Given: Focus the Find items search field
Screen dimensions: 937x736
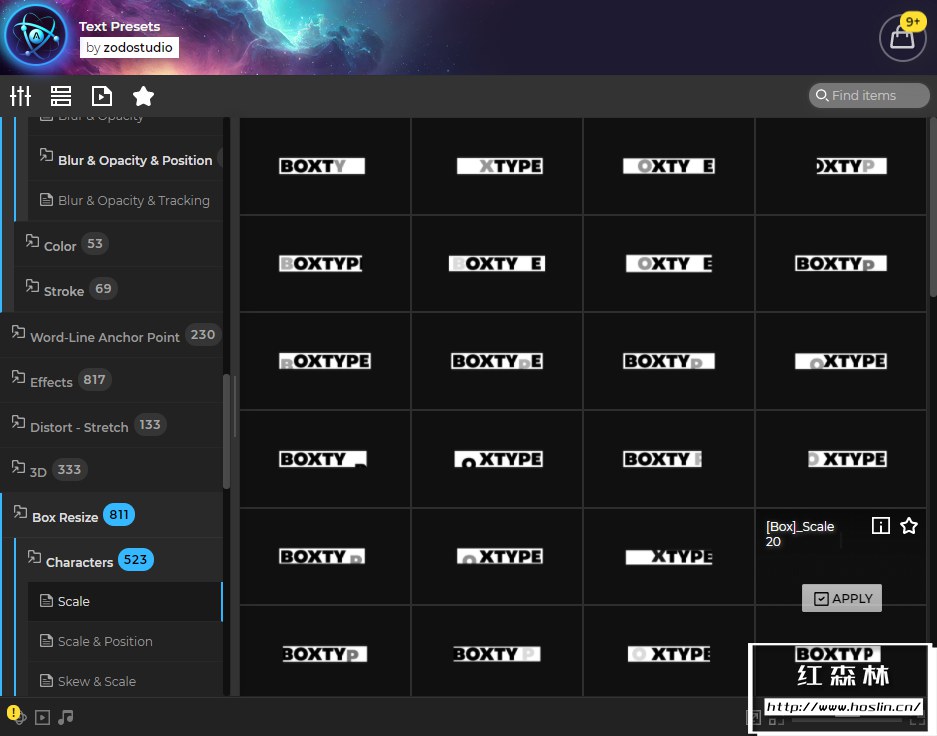Looking at the screenshot, I should click(869, 96).
